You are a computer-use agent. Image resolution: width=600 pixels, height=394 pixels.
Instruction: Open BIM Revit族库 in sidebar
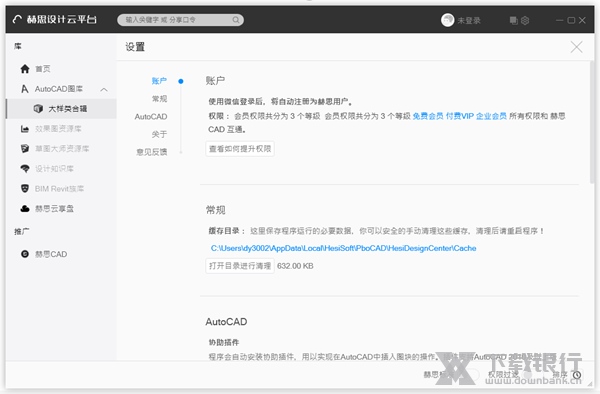[x=59, y=189]
